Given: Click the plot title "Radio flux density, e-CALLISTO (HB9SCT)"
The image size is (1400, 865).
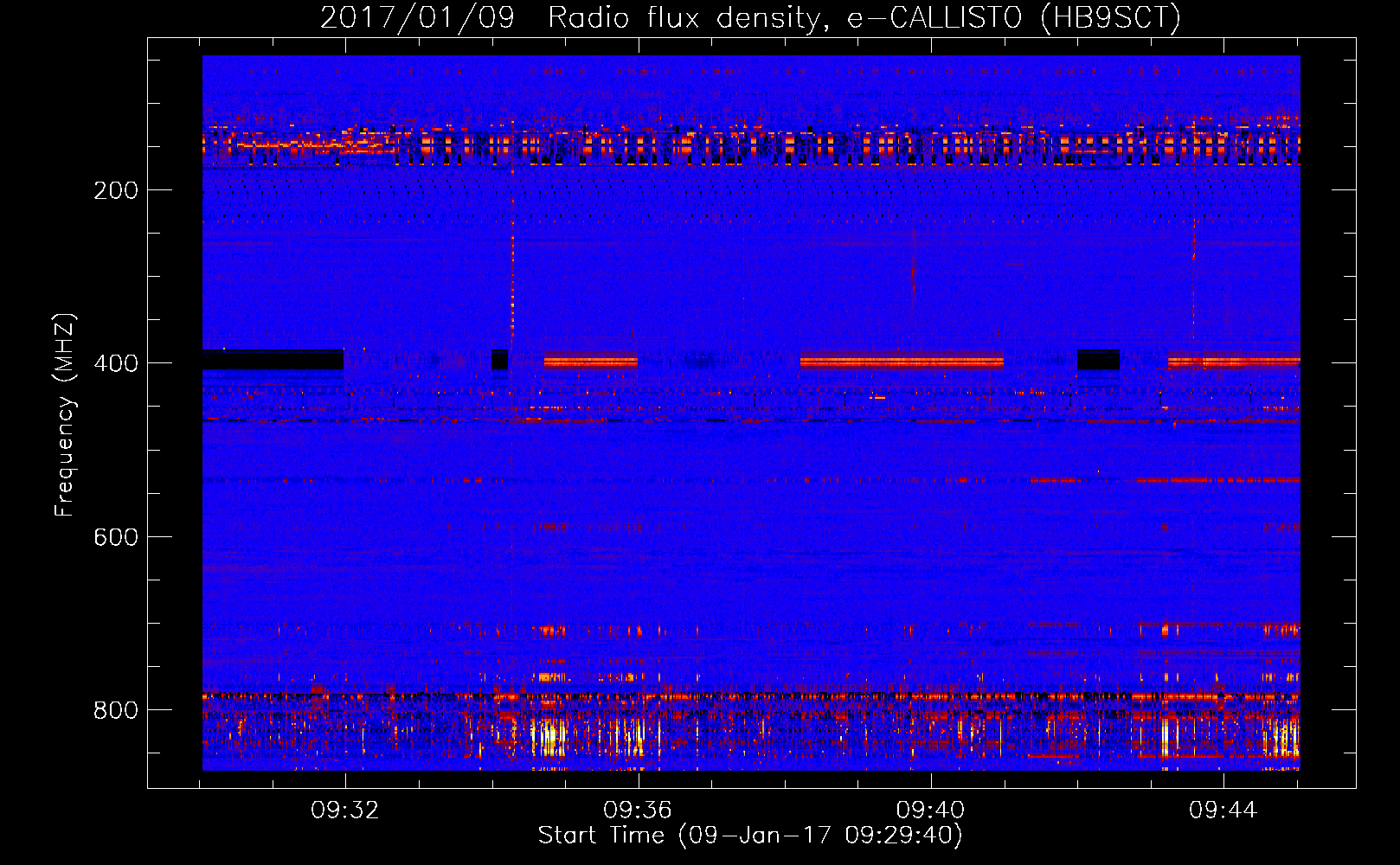Looking at the screenshot, I should pyautogui.click(x=864, y=18).
